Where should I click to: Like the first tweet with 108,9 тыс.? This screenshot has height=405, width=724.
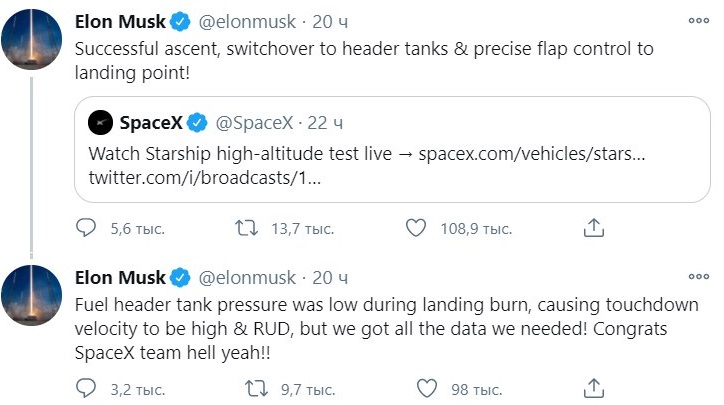(416, 229)
